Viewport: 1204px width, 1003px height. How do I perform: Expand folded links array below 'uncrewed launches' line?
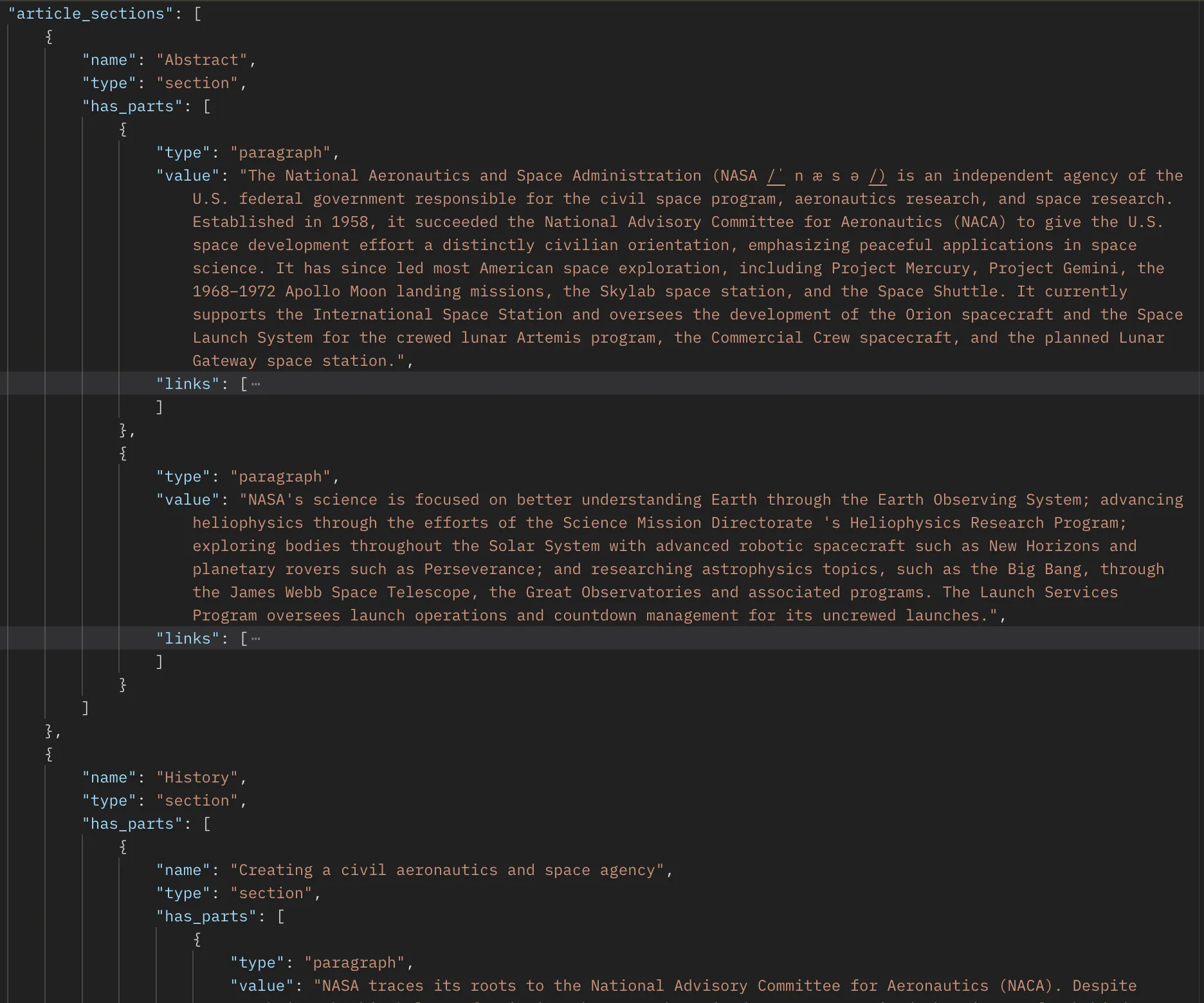click(x=255, y=639)
